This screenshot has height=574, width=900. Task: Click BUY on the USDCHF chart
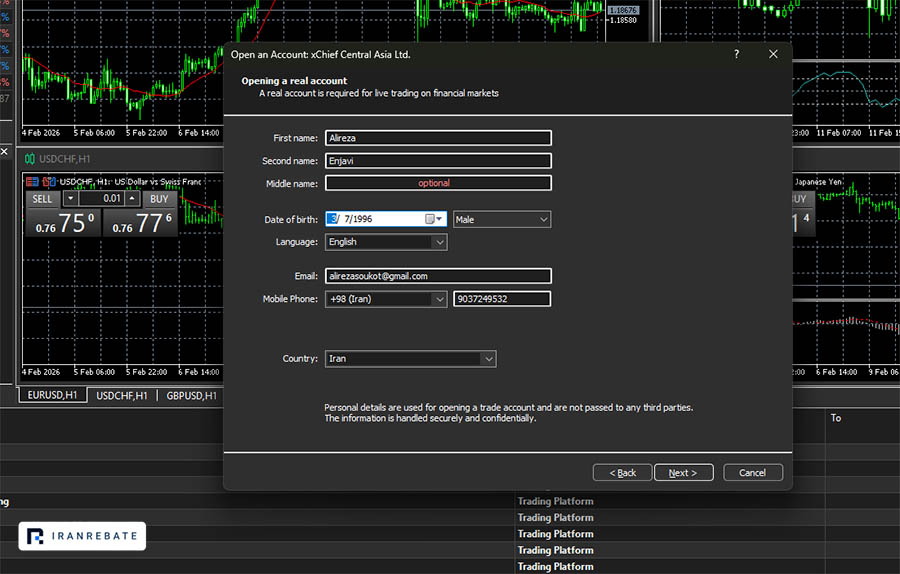pos(159,199)
